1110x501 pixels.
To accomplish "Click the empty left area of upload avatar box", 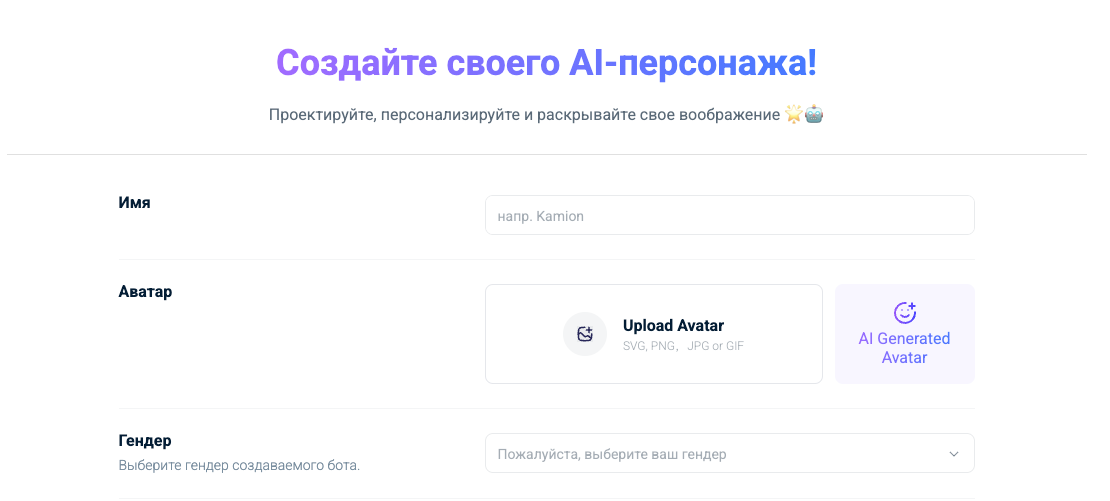I will coord(520,334).
